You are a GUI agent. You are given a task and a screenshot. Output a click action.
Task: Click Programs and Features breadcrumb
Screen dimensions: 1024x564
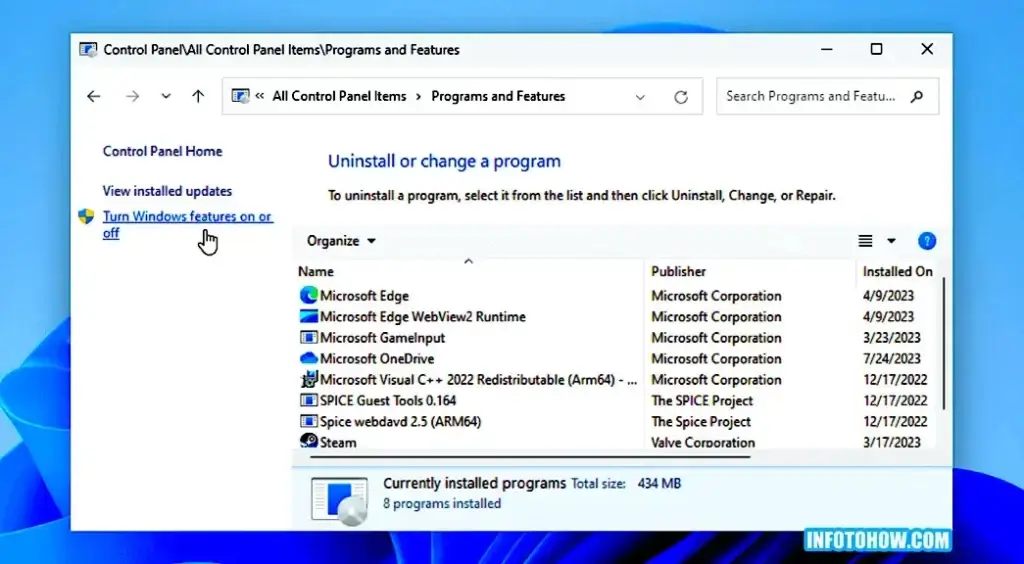(498, 97)
